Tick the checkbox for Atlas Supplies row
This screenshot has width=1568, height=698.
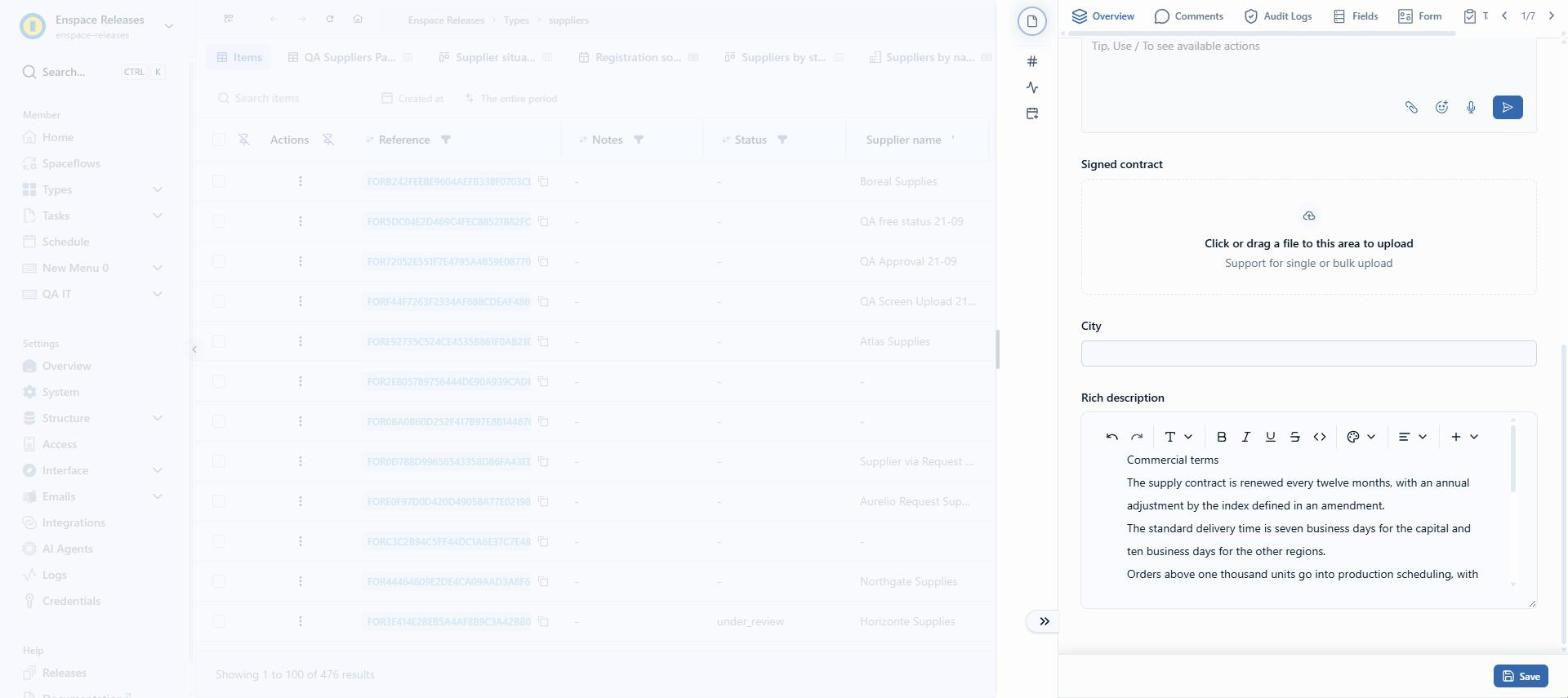pyautogui.click(x=219, y=341)
